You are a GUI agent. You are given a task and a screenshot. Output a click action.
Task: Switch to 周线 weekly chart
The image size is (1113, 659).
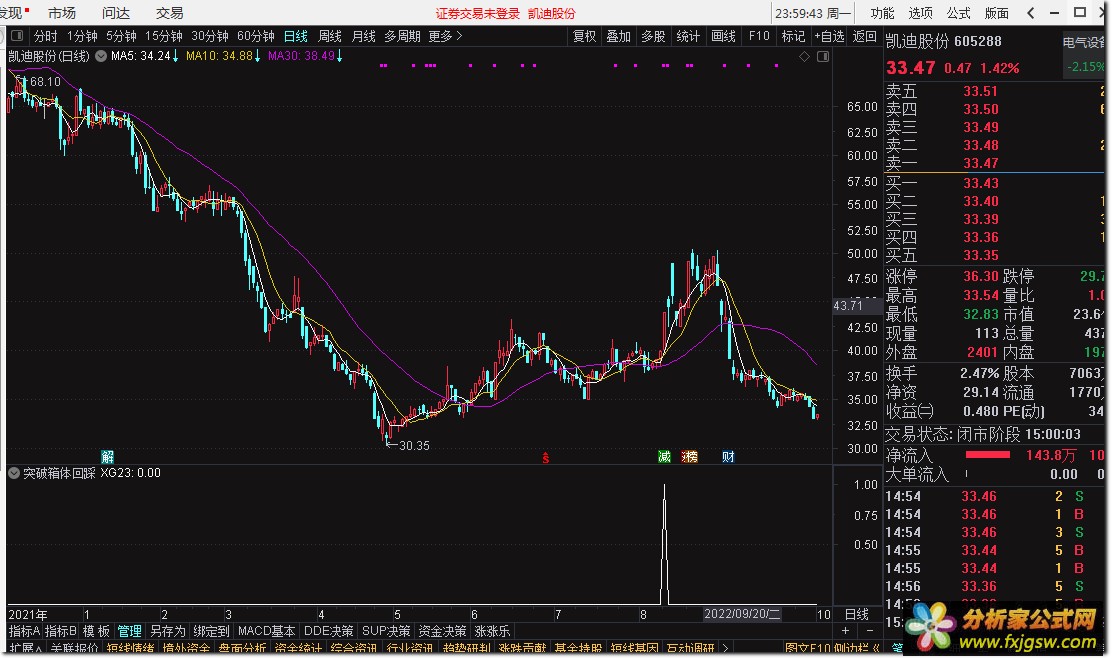[330, 36]
